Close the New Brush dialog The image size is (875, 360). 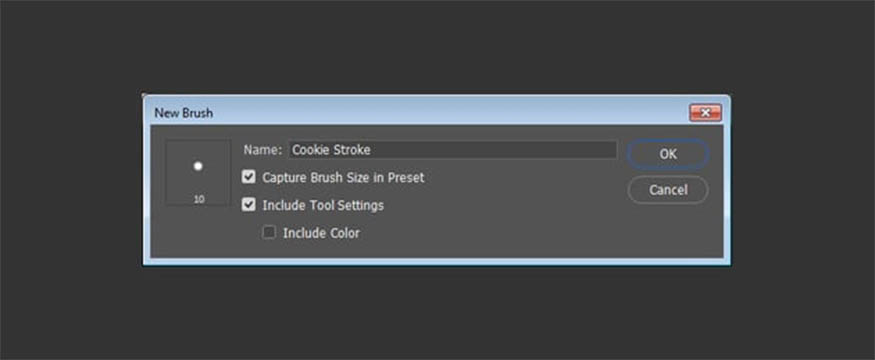tap(705, 113)
